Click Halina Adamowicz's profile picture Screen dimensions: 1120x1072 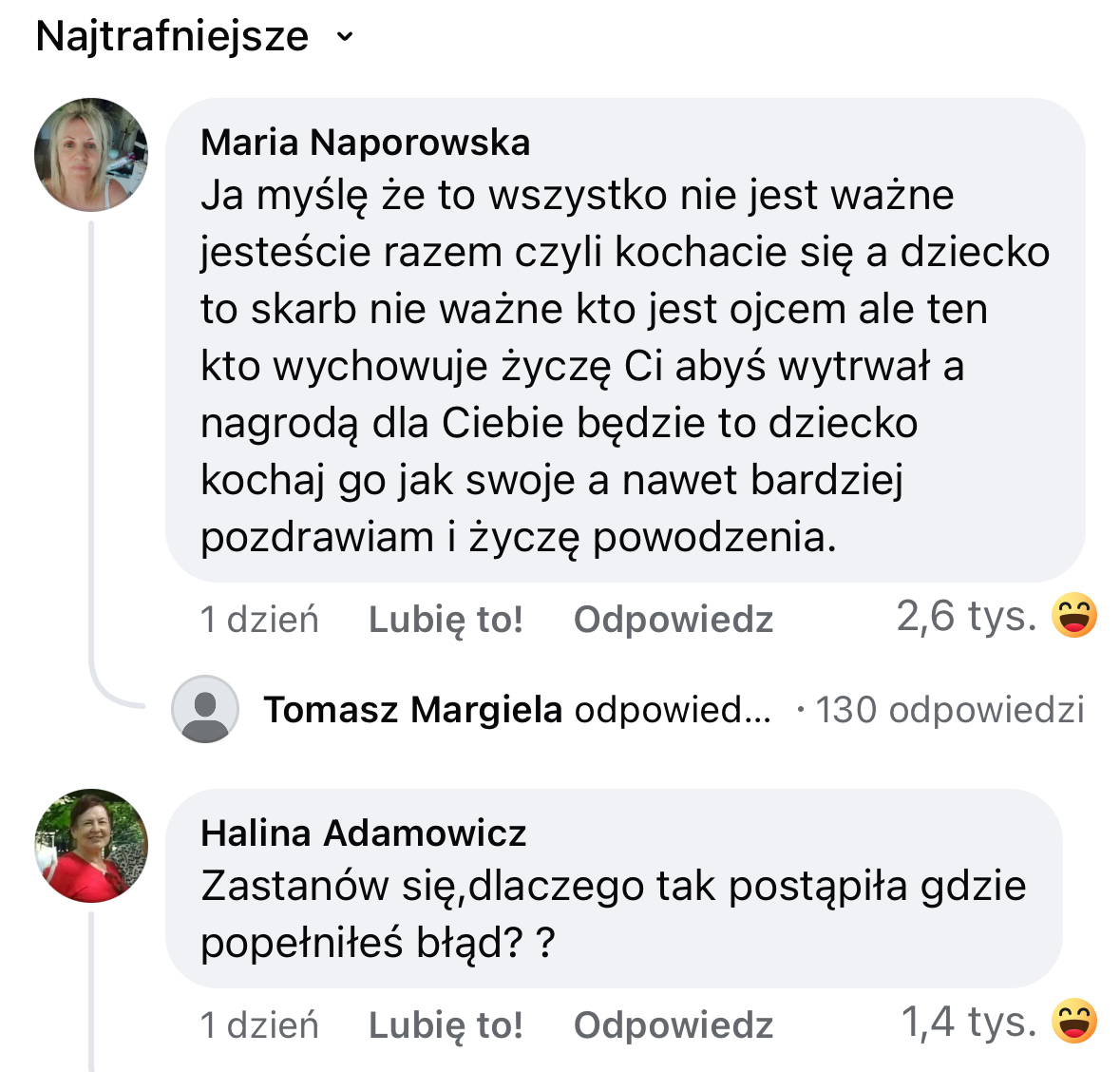point(91,845)
